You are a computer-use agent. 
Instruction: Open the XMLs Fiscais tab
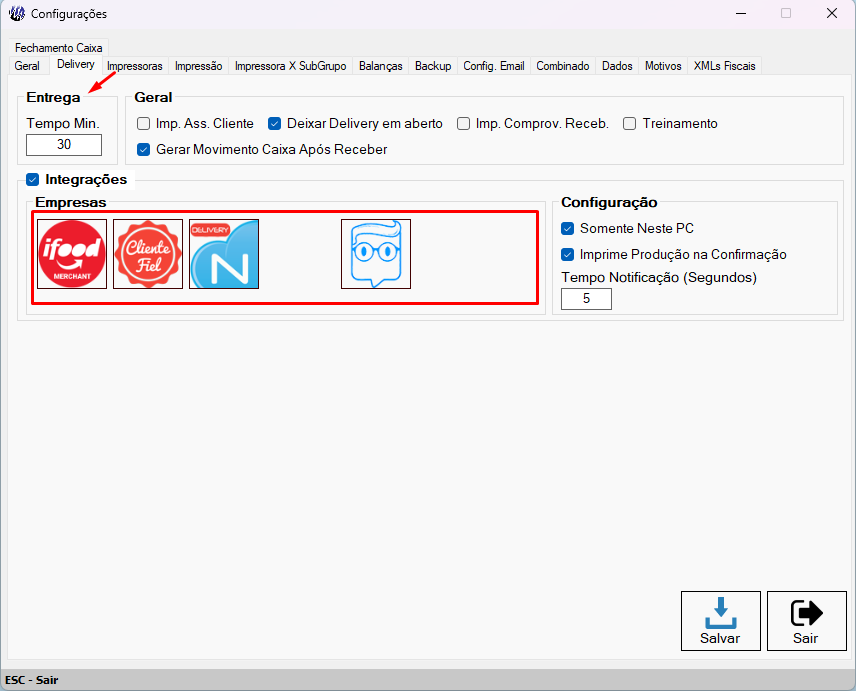[x=724, y=66]
